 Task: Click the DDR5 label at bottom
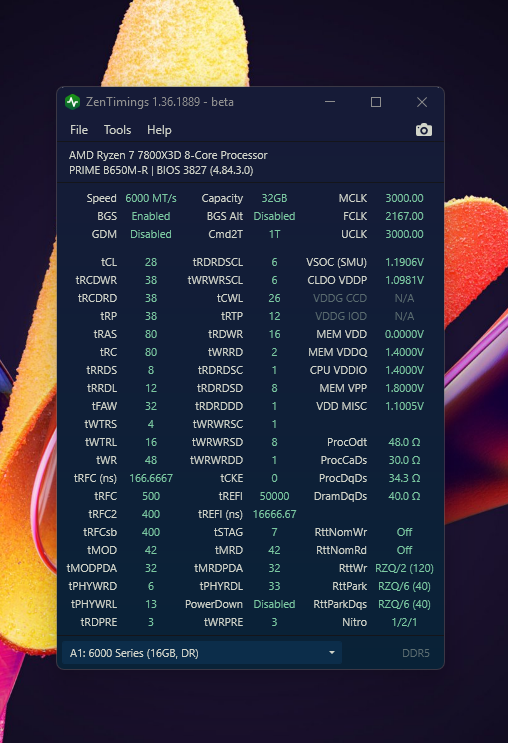(416, 653)
